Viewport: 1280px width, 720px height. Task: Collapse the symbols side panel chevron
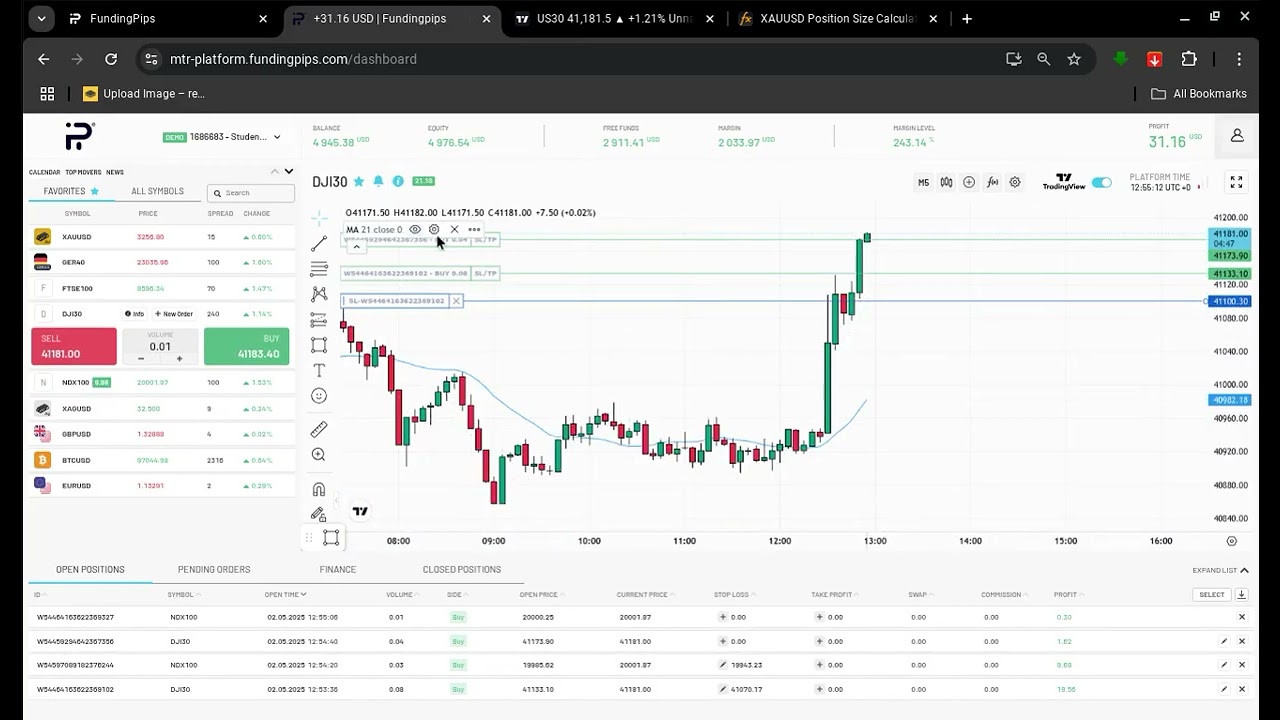point(288,171)
